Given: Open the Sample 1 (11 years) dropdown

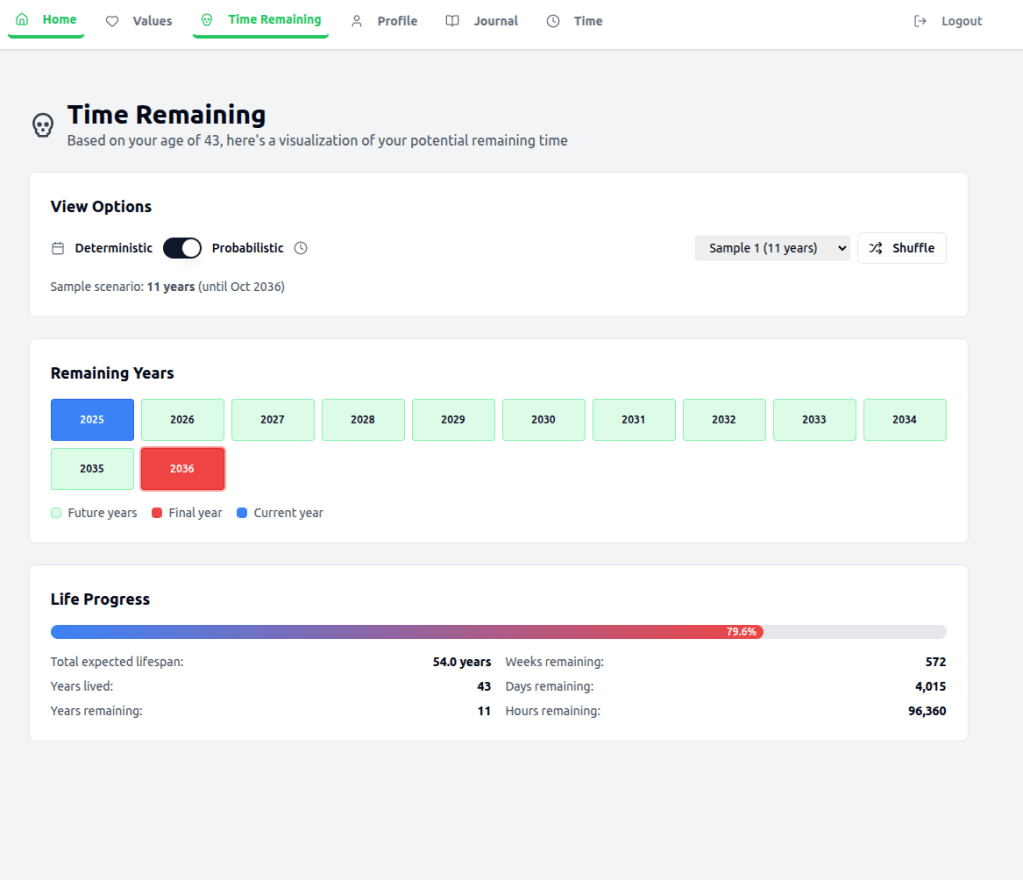Looking at the screenshot, I should pyautogui.click(x=772, y=248).
